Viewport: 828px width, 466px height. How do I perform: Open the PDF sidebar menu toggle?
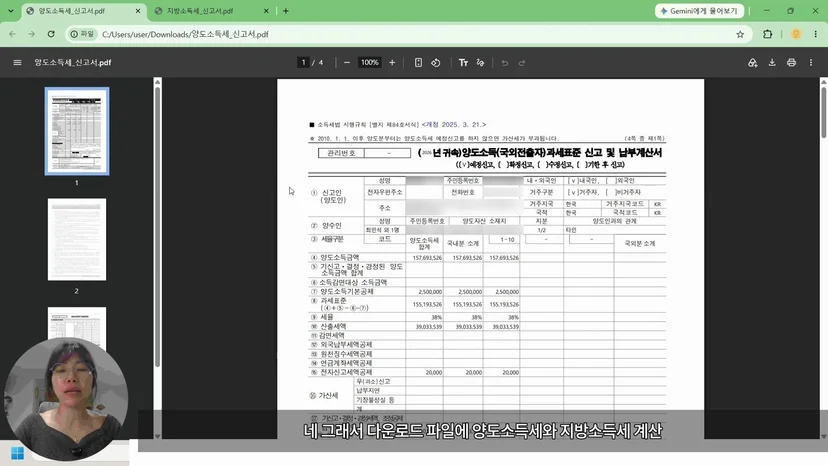point(17,62)
